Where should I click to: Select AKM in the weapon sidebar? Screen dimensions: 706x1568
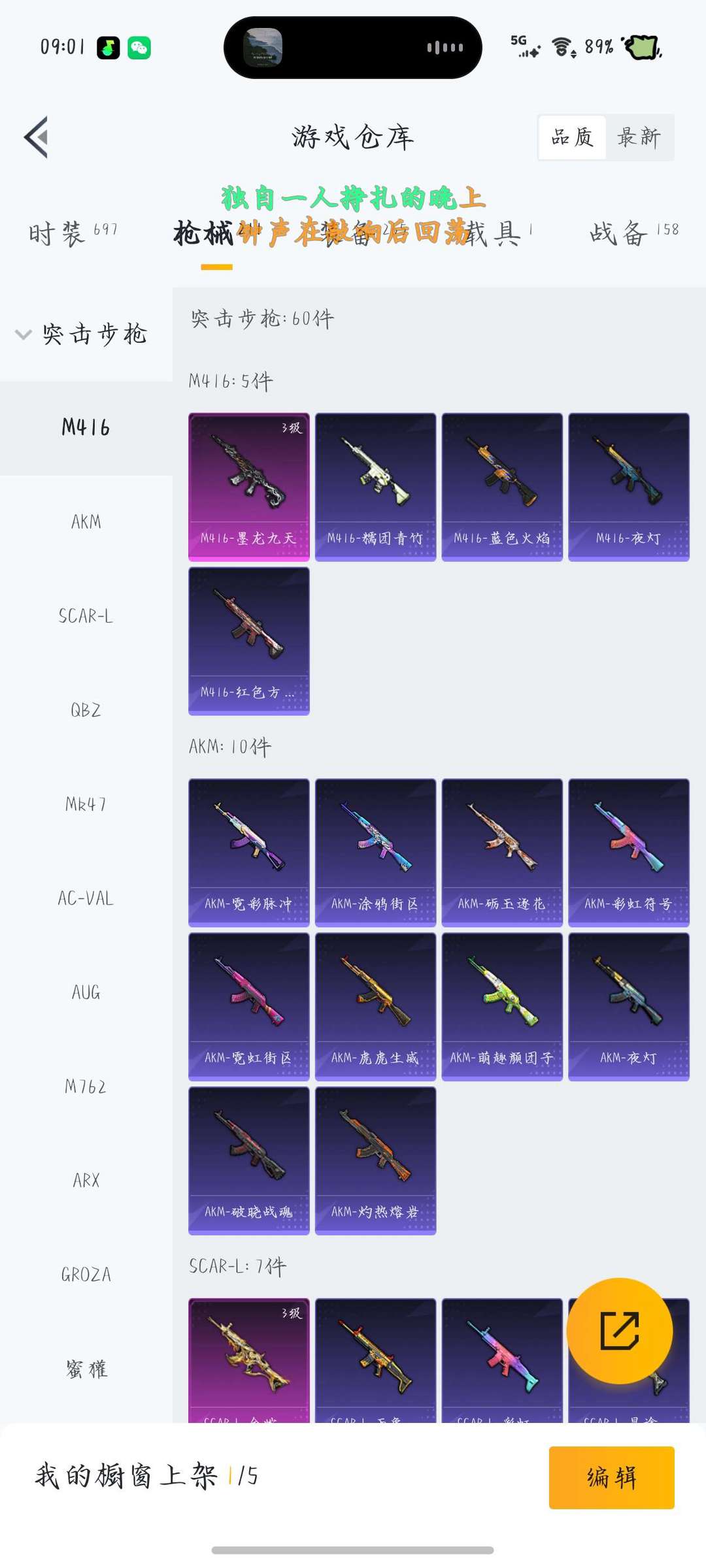(86, 521)
